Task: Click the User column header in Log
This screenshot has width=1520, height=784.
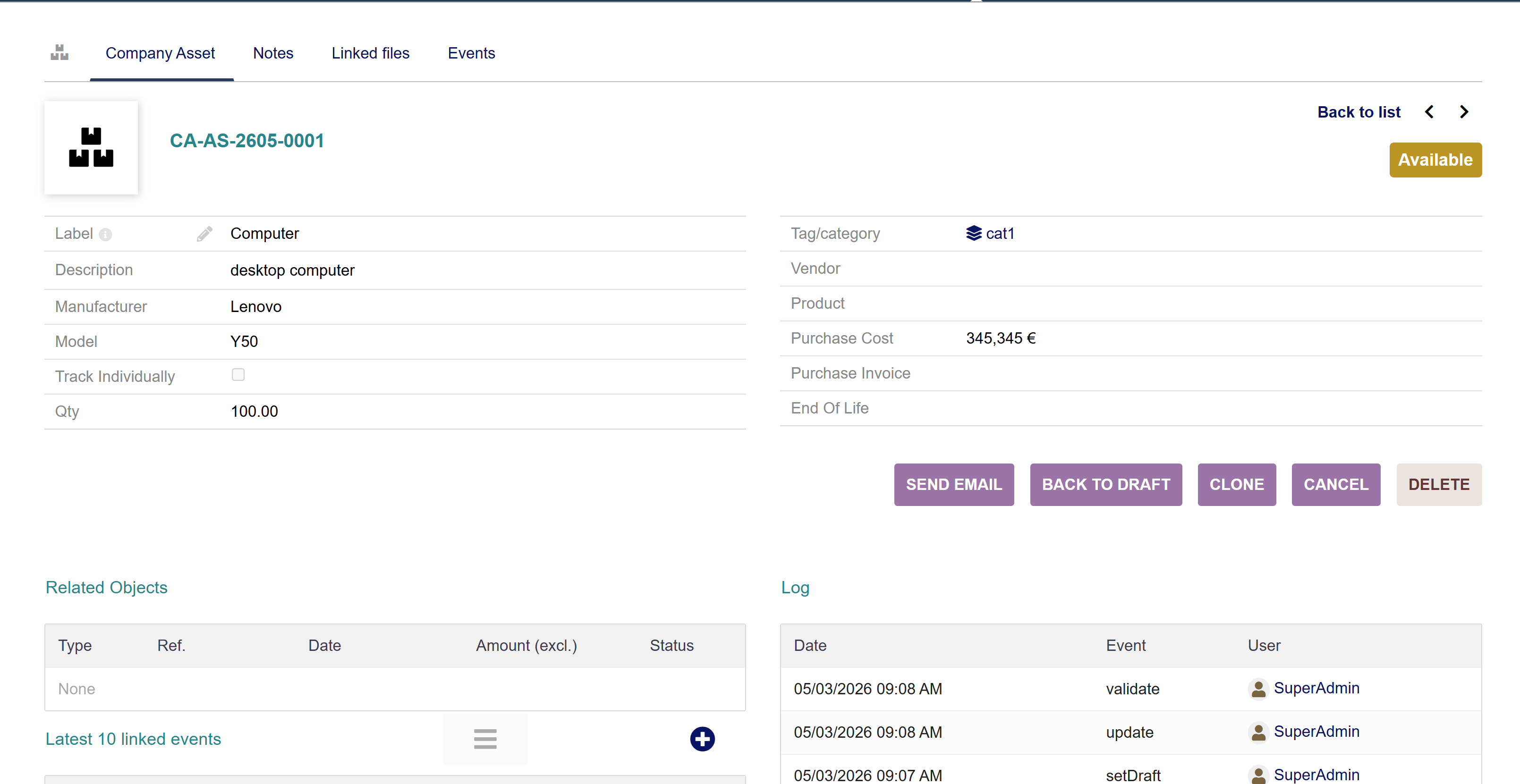Action: tap(1264, 645)
